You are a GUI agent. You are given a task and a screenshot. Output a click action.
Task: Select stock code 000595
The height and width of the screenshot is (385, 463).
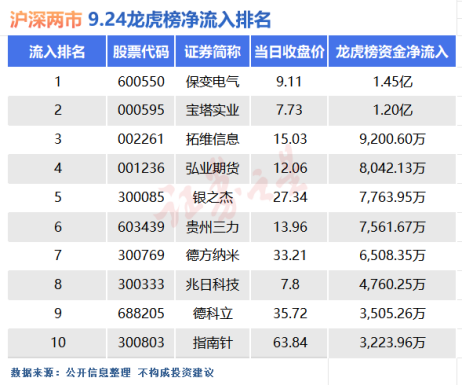pyautogui.click(x=141, y=110)
